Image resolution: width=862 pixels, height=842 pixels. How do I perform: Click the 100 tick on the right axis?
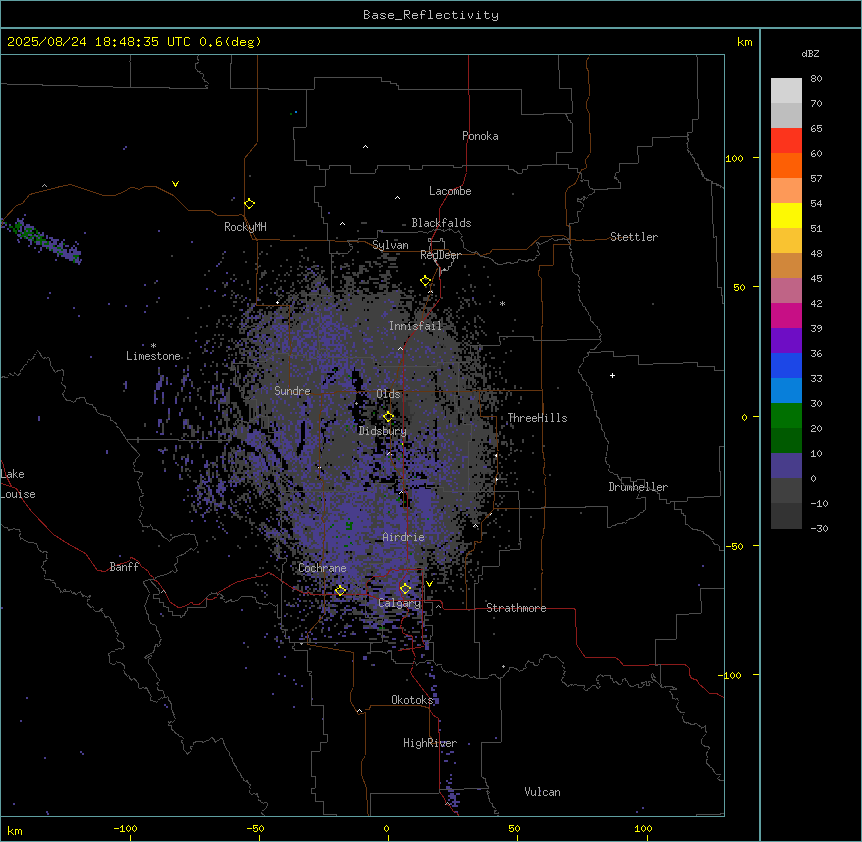pos(734,158)
